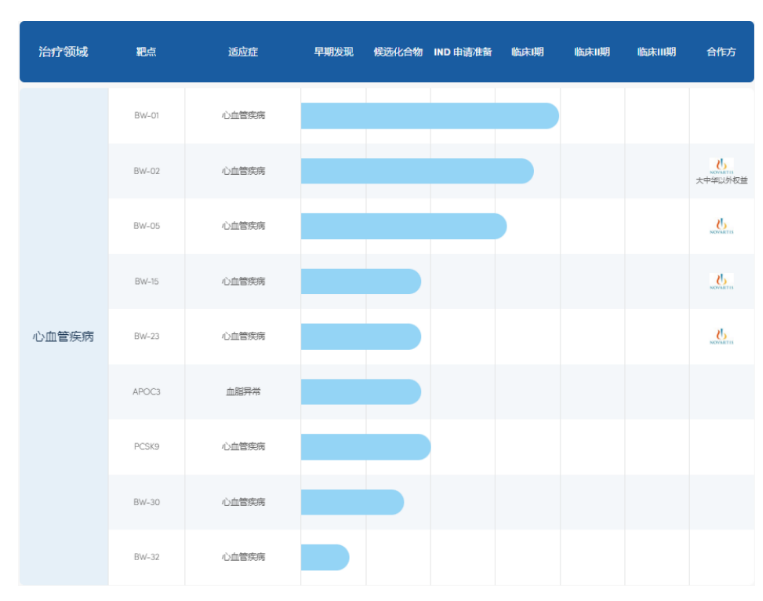763x601 pixels.
Task: Click the 心血管疾病 indication in the BW-01 row
Action: click(243, 116)
